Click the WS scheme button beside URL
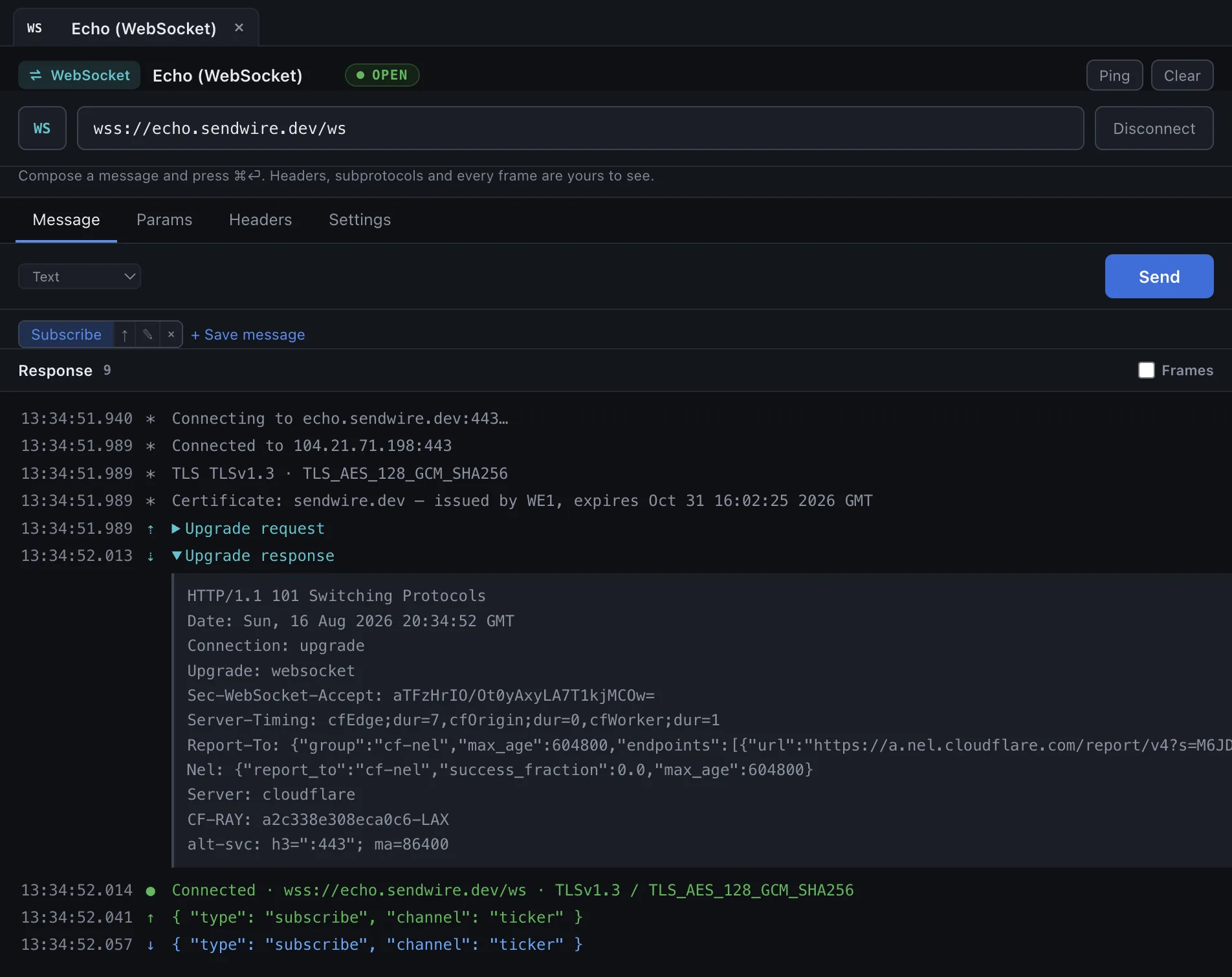Viewport: 1232px width, 977px height. (x=42, y=128)
